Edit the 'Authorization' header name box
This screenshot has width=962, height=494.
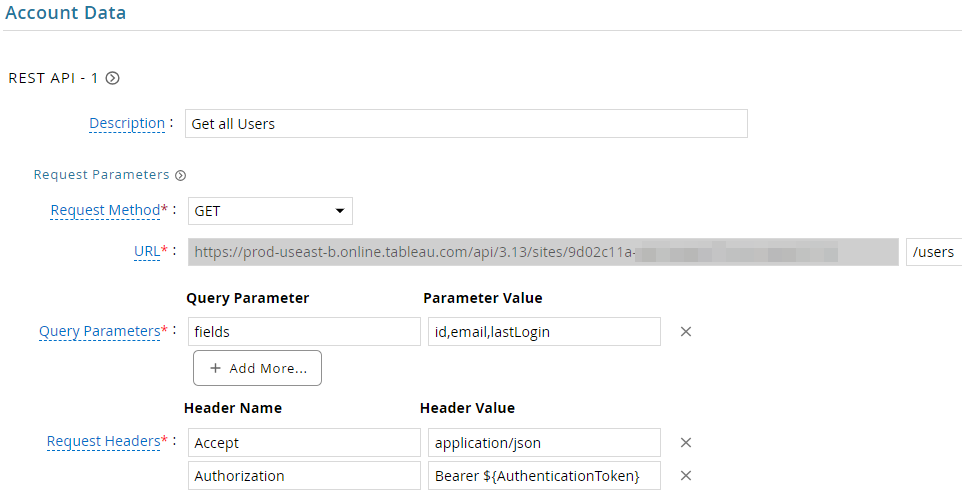pyautogui.click(x=304, y=476)
